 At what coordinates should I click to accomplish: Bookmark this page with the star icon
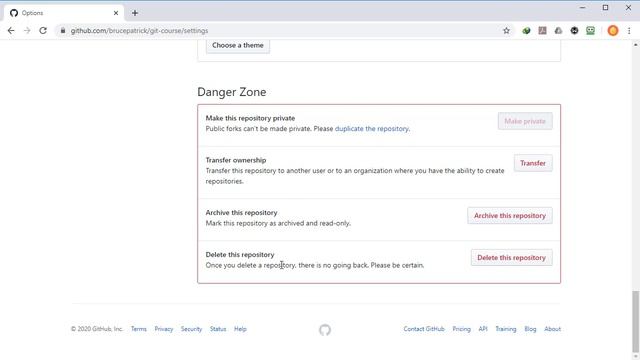506,31
